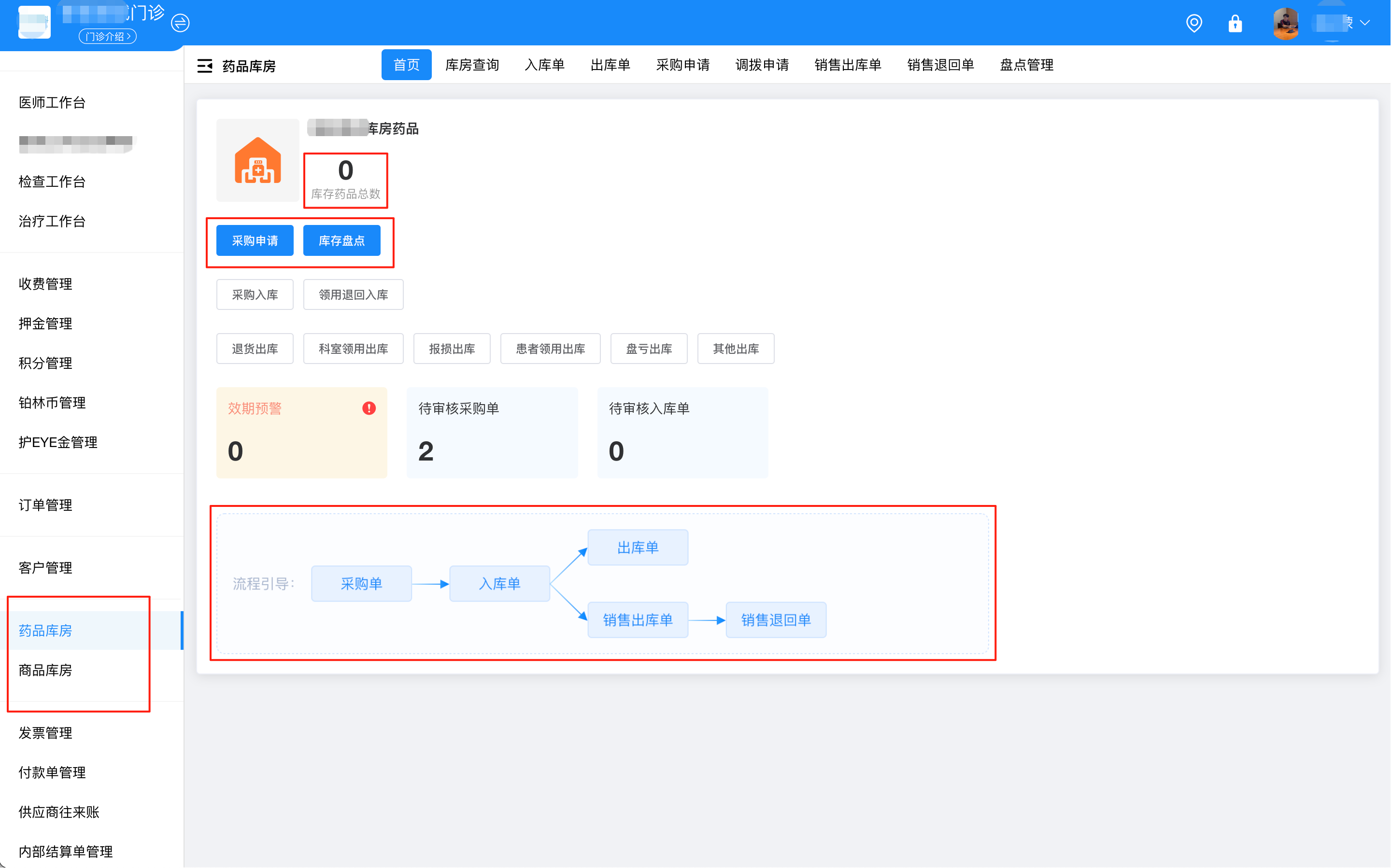Click the clinic logo at top left
Viewport: 1391px width, 868px height.
34,22
